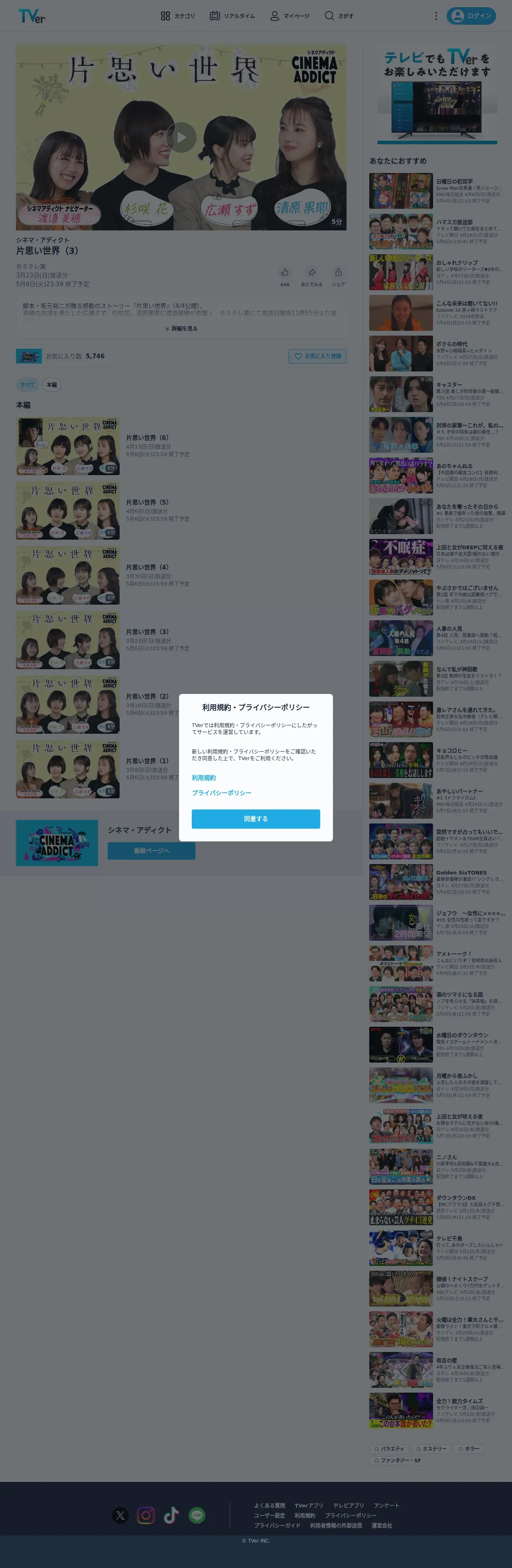The width and height of the screenshot is (512, 1568).
Task: Click the small Cinema Addict icon beside お気に入り数
Action: click(29, 356)
